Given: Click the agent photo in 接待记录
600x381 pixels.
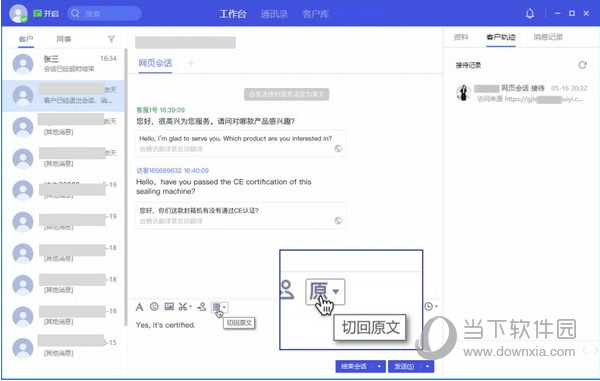Looking at the screenshot, I should (463, 93).
